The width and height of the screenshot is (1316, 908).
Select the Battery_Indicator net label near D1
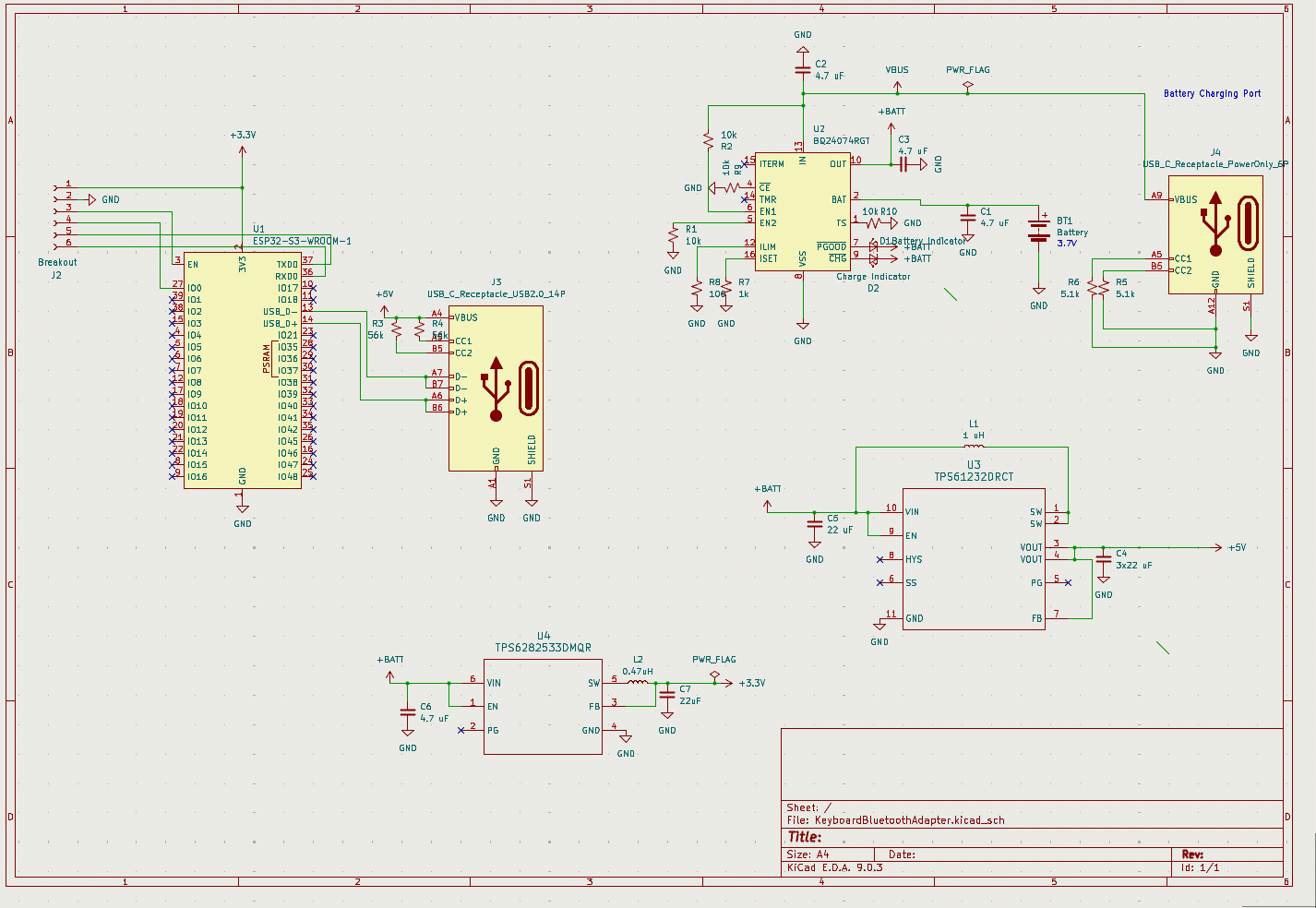(927, 239)
